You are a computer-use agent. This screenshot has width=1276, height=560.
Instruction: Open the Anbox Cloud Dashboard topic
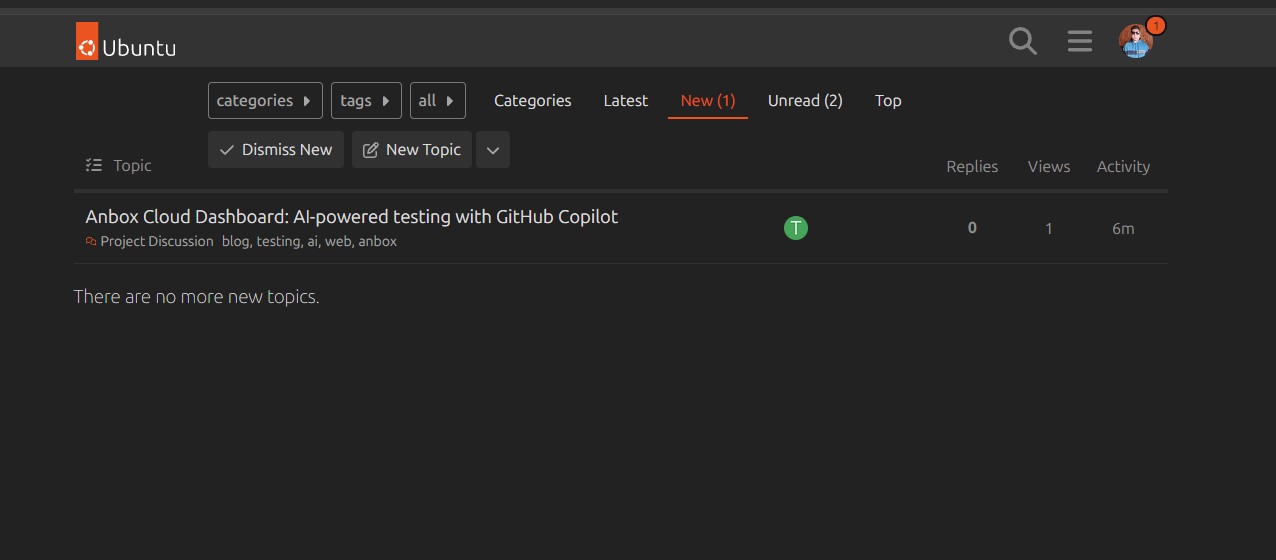tap(351, 217)
